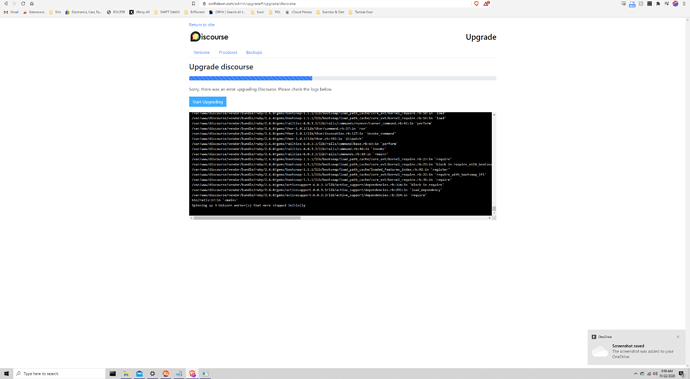Click the taskbar clock and date
The height and width of the screenshot is (379, 690).
click(667, 374)
